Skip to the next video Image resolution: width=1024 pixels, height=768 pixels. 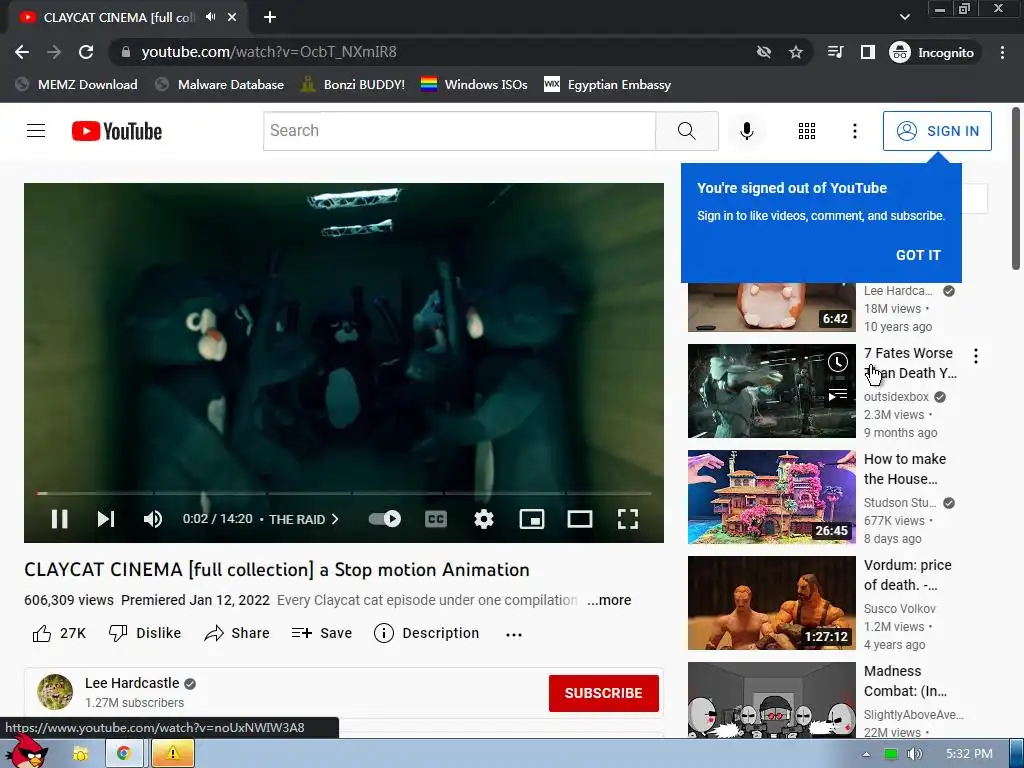coord(106,519)
